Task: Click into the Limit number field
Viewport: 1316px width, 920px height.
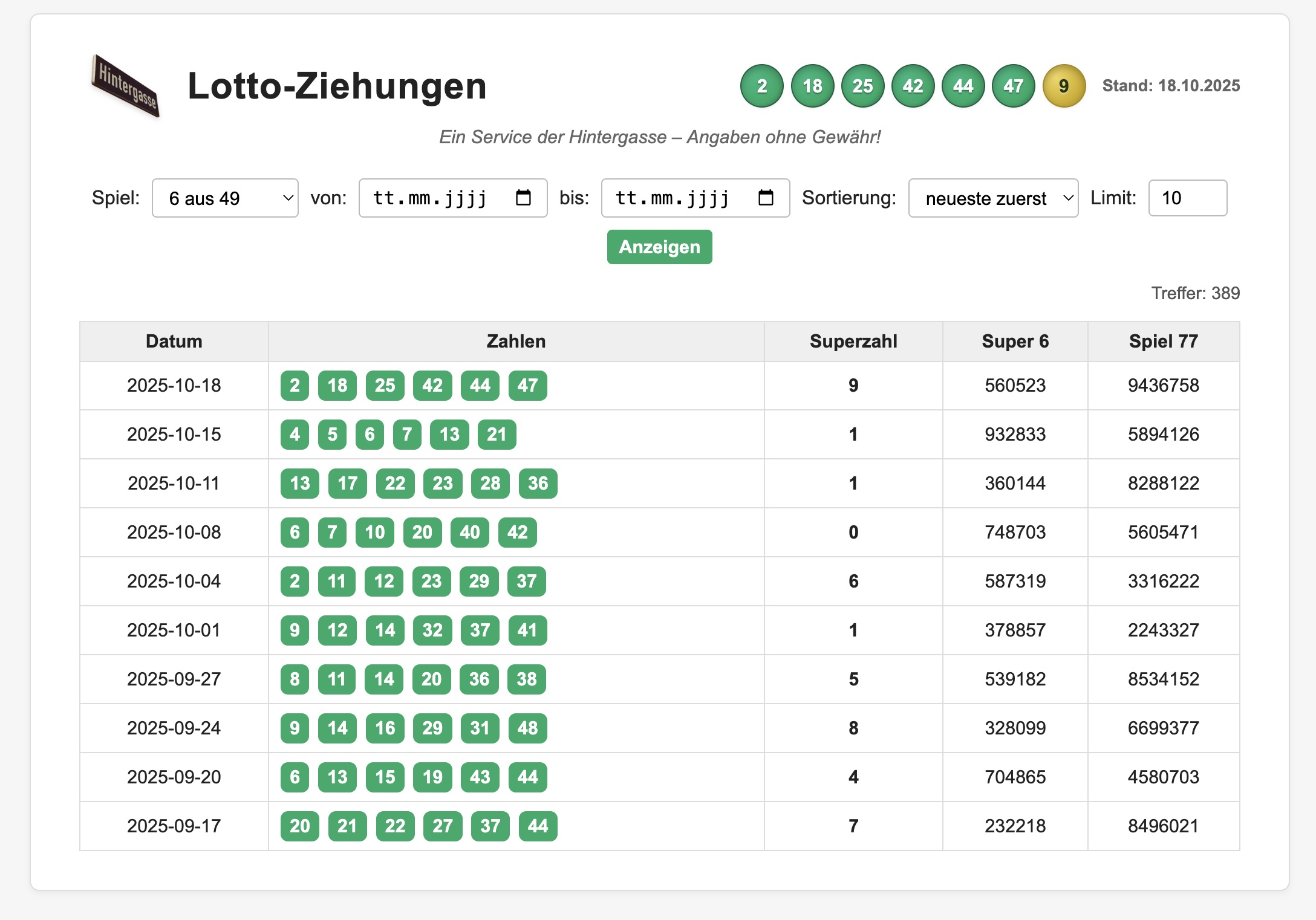Action: (1187, 198)
